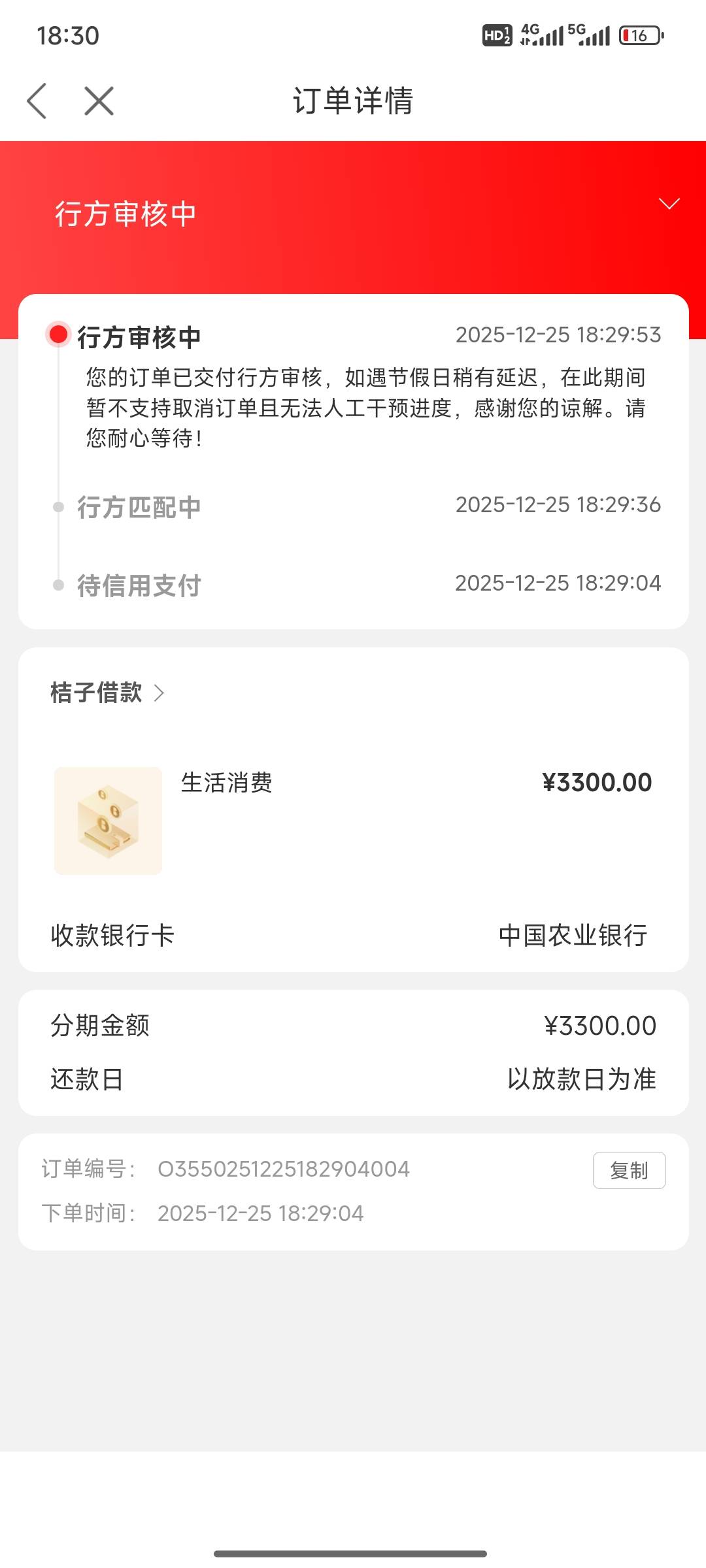This screenshot has height=1568, width=706.
Task: Tap the 5G signal strength icon
Action: tap(589, 35)
